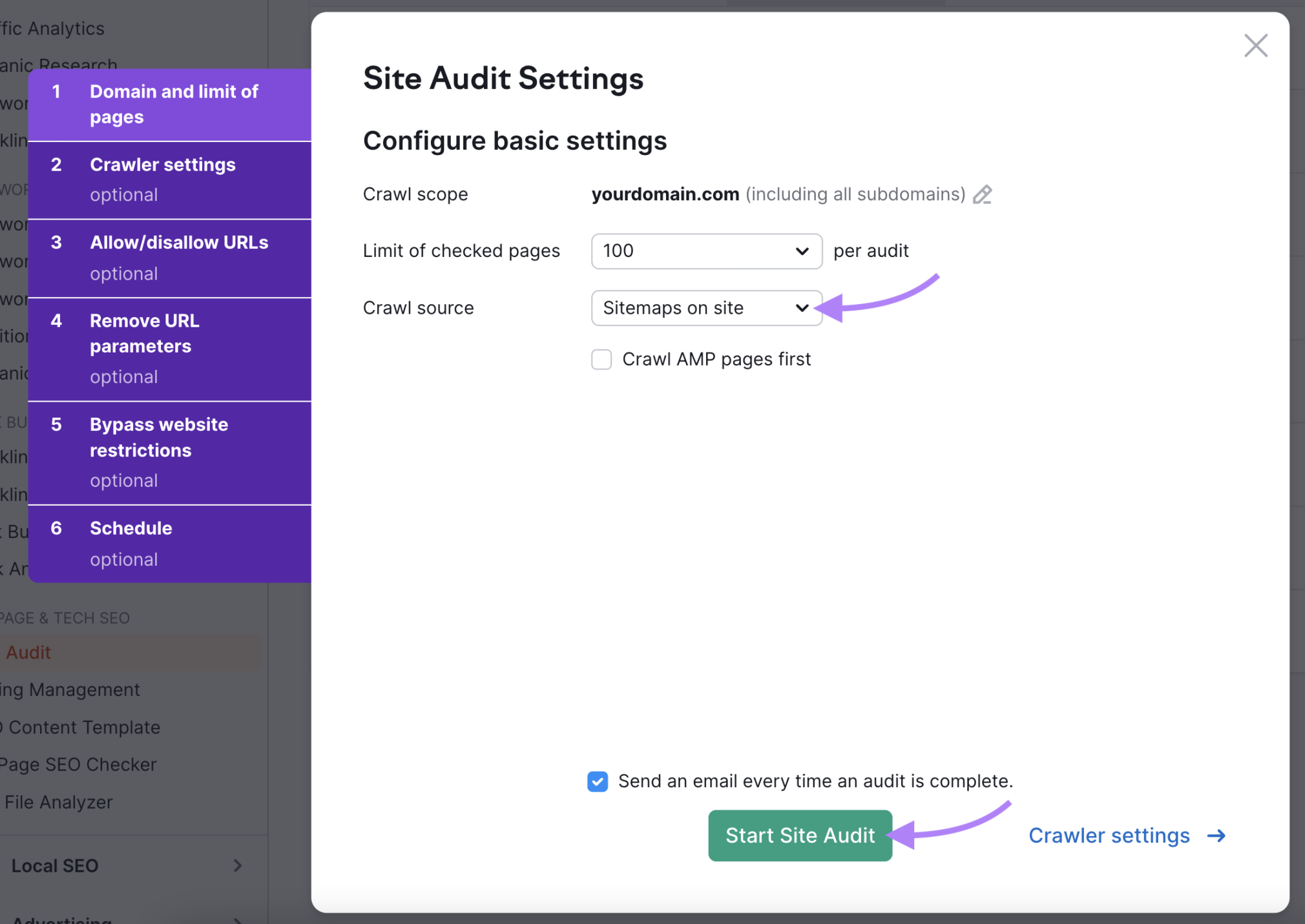This screenshot has width=1305, height=924.
Task: Open SEO Content Template in sidebar
Action: pos(80,727)
